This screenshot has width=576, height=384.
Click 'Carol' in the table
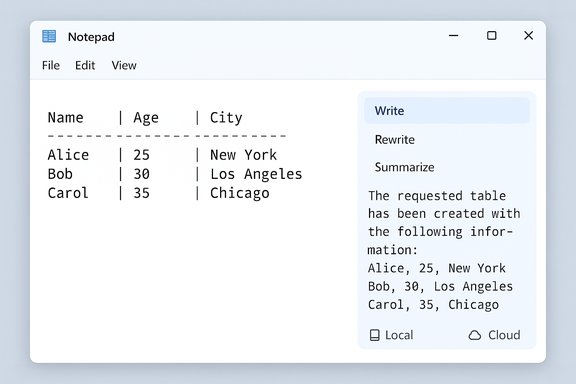point(68,193)
